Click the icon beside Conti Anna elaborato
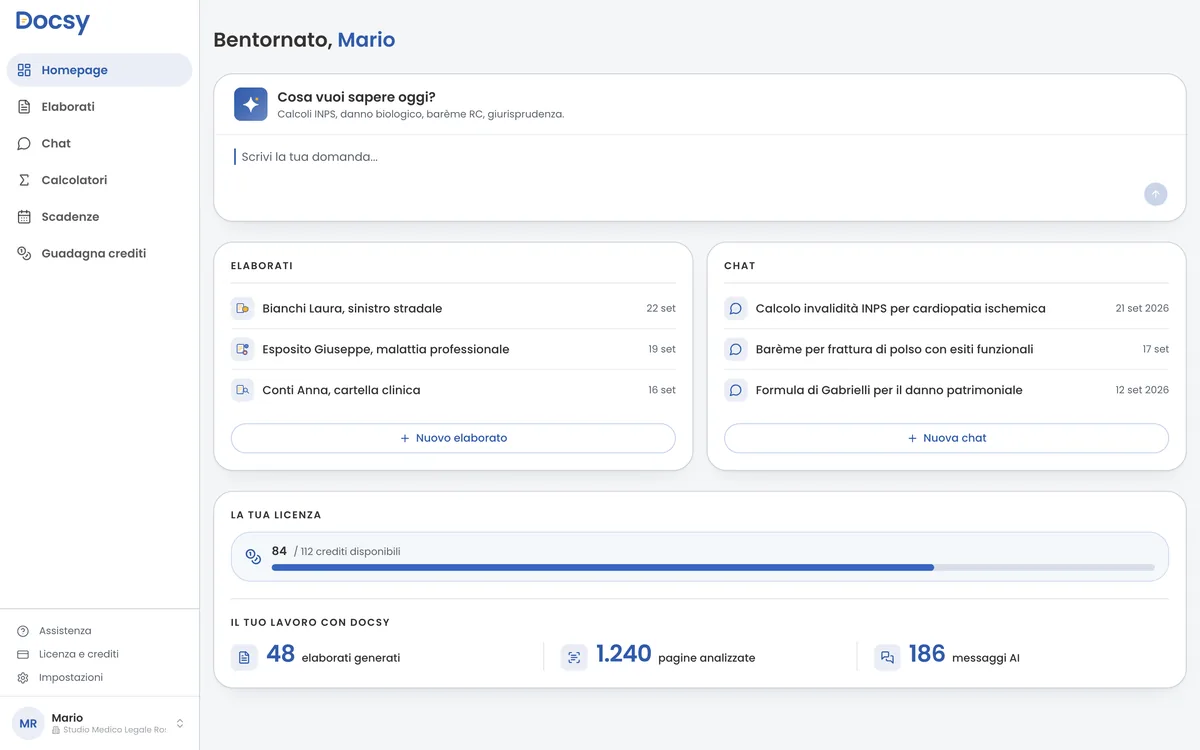Image resolution: width=1200 pixels, height=750 pixels. coord(242,390)
